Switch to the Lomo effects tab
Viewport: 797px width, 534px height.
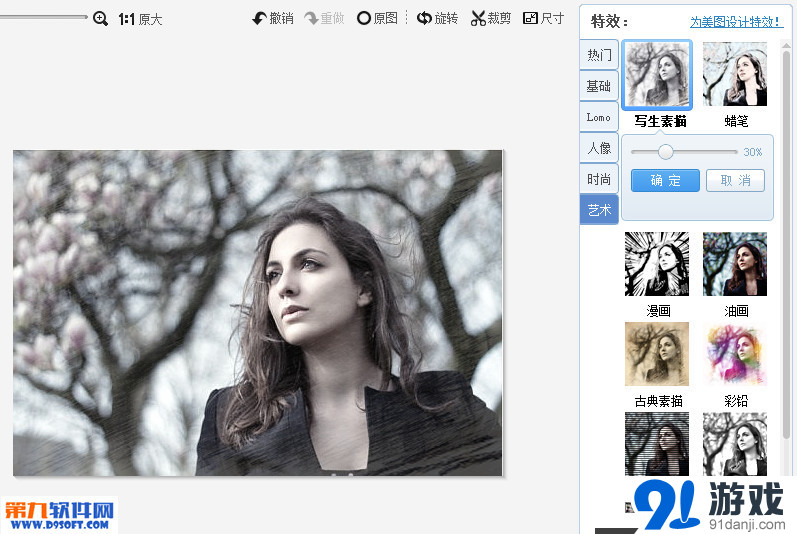pos(599,117)
